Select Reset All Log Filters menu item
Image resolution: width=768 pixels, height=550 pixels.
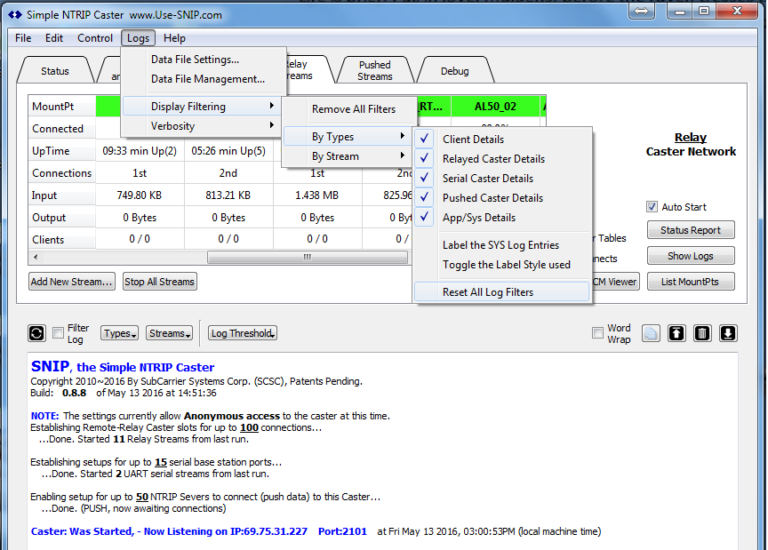point(488,292)
